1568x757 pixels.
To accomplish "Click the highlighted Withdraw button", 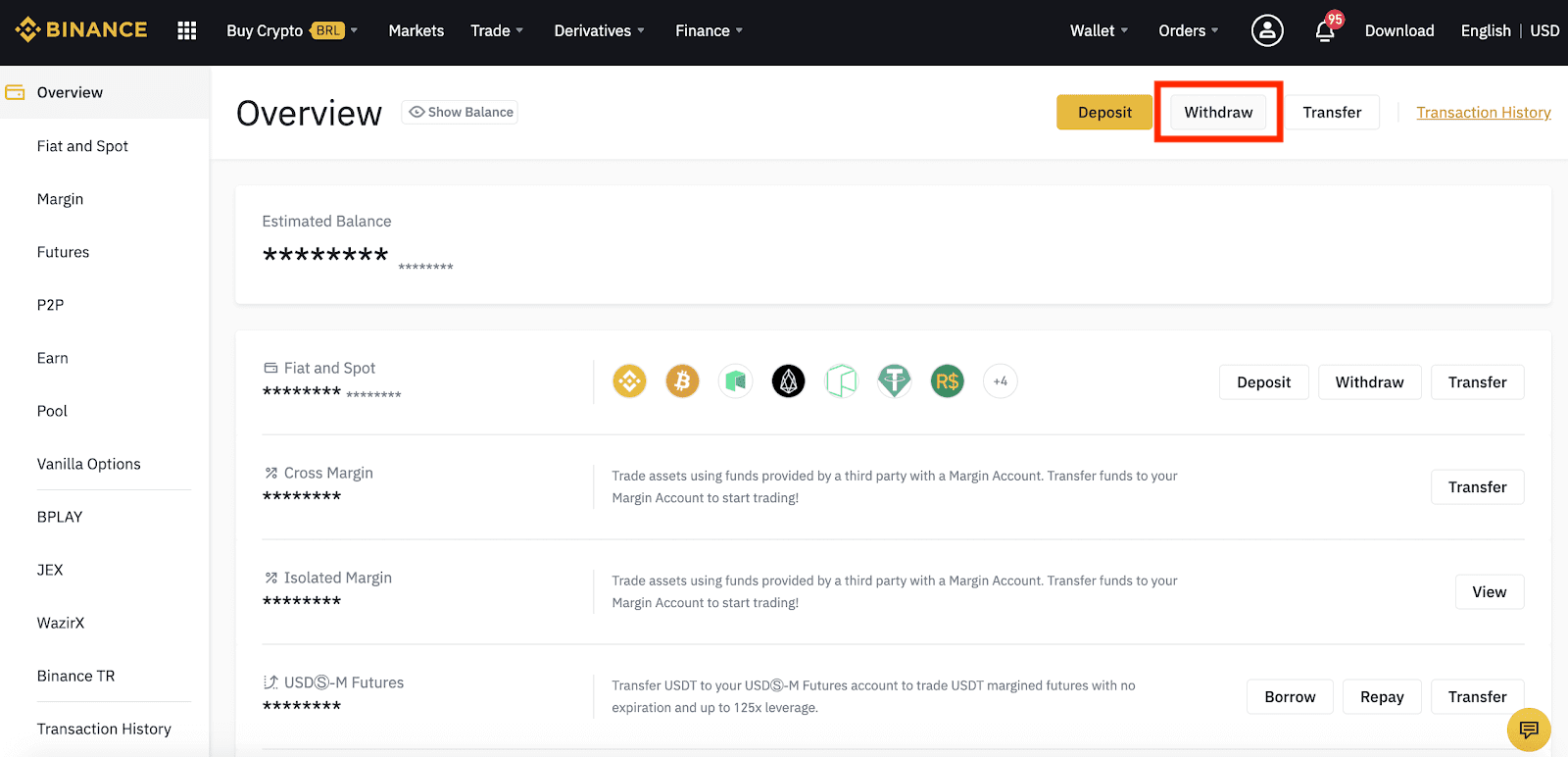I will [x=1218, y=113].
